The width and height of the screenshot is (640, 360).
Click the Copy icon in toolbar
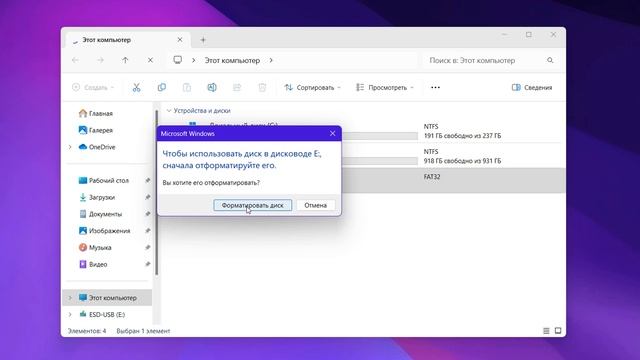coord(162,87)
